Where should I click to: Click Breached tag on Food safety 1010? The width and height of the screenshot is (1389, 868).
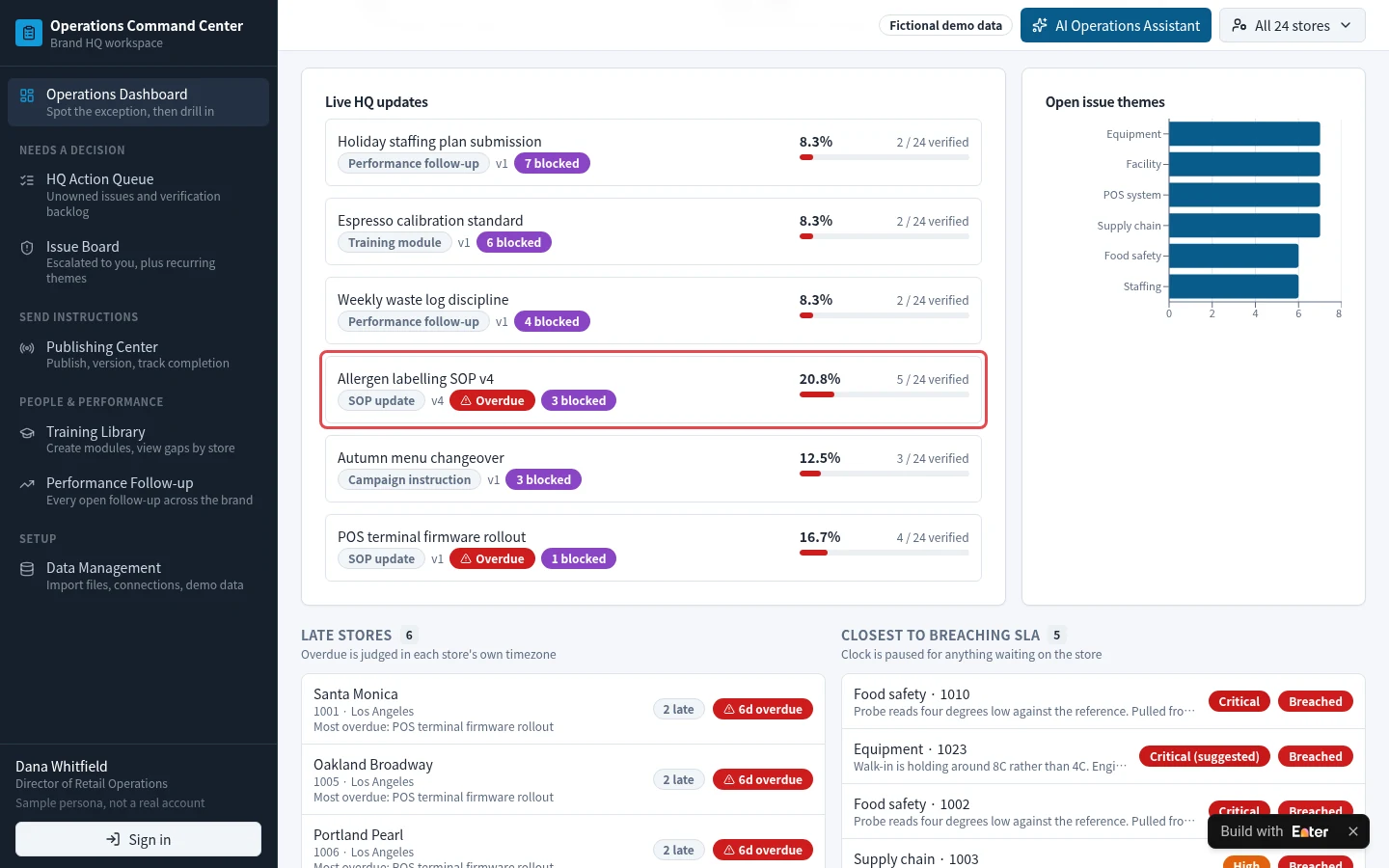point(1315,701)
